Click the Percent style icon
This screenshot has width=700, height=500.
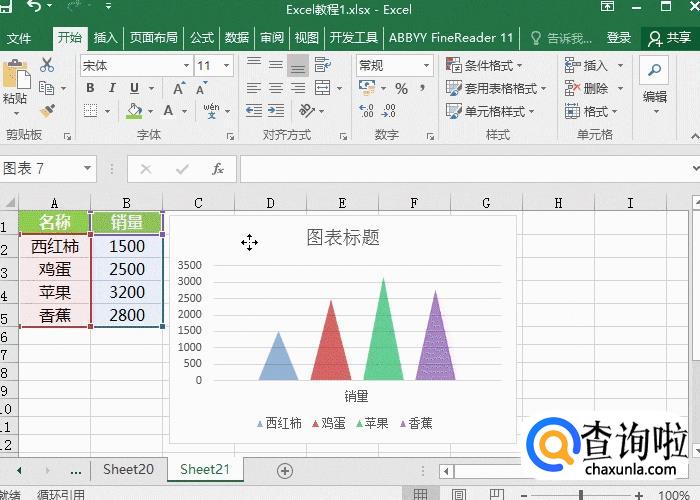pos(401,88)
